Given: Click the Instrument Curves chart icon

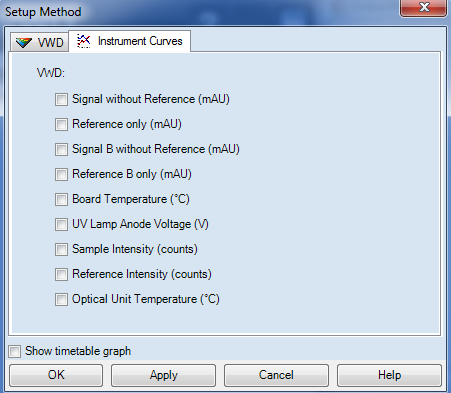Looking at the screenshot, I should click(x=83, y=41).
